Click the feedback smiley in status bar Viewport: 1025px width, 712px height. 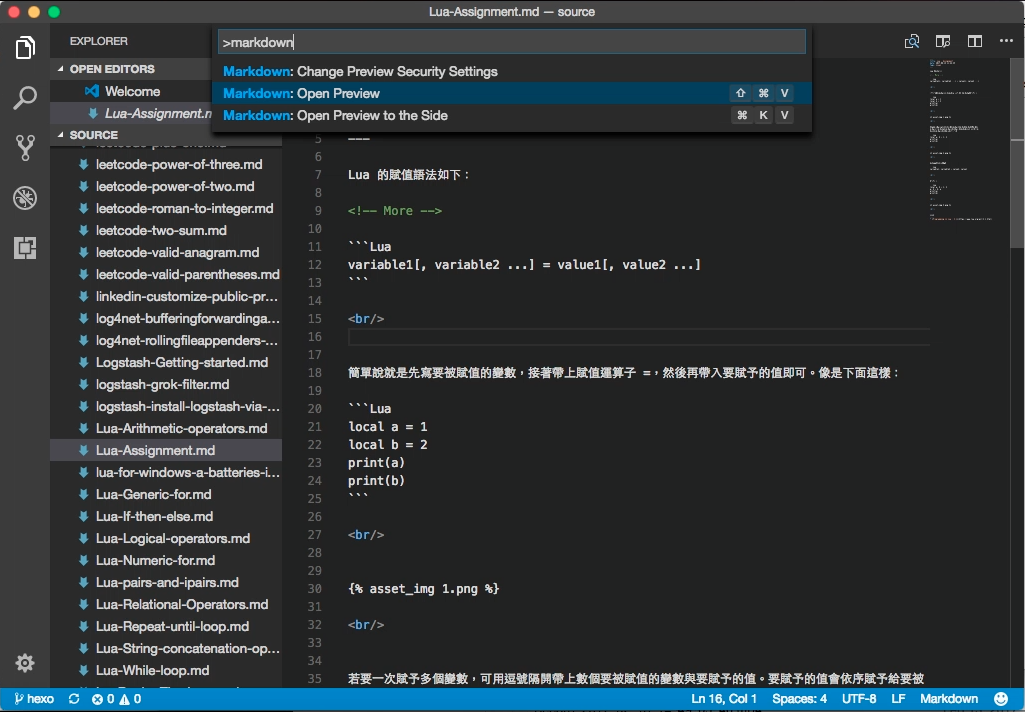1001,699
